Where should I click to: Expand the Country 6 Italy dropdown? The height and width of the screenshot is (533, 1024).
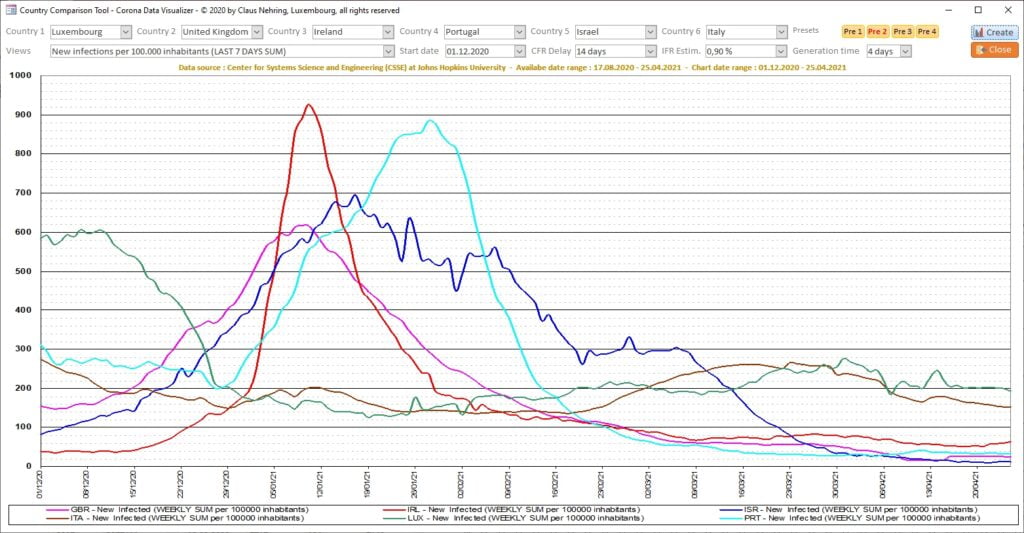tap(781, 32)
